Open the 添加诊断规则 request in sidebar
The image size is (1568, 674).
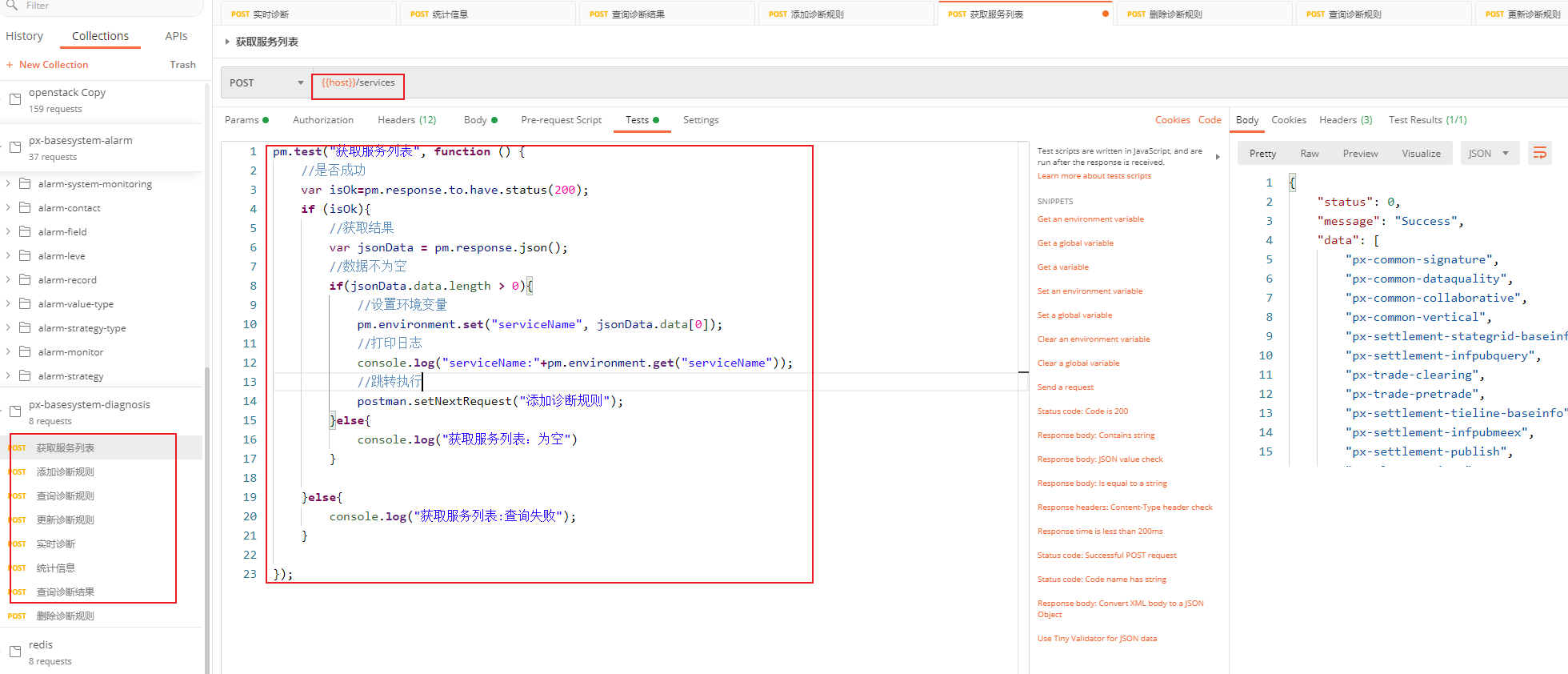tap(66, 472)
